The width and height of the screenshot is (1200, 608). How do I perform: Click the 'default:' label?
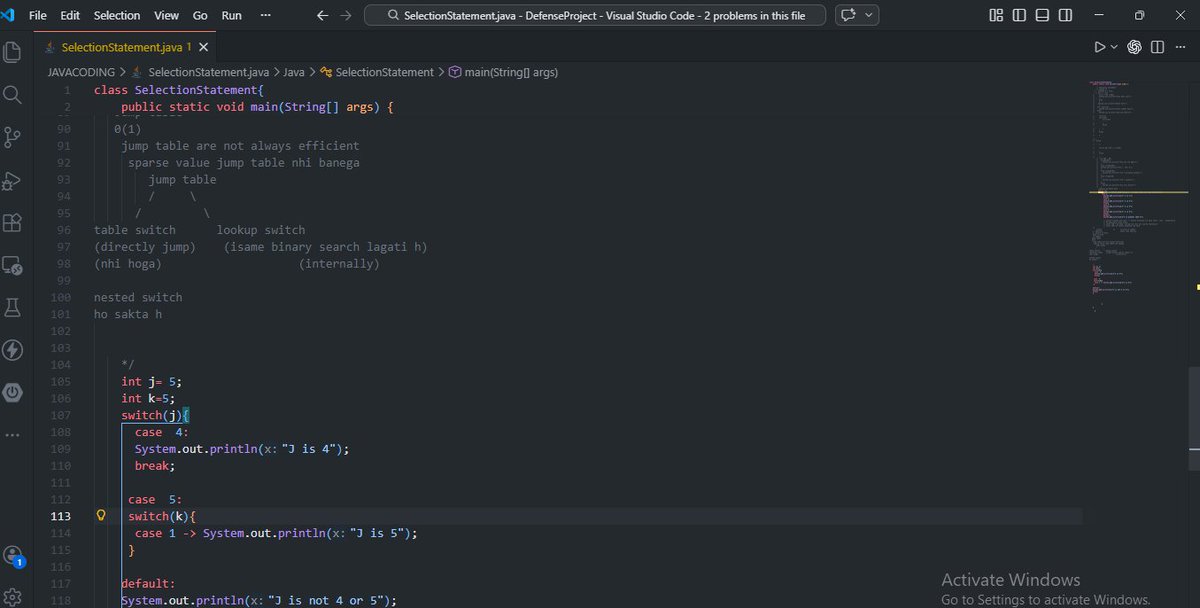[x=148, y=583]
